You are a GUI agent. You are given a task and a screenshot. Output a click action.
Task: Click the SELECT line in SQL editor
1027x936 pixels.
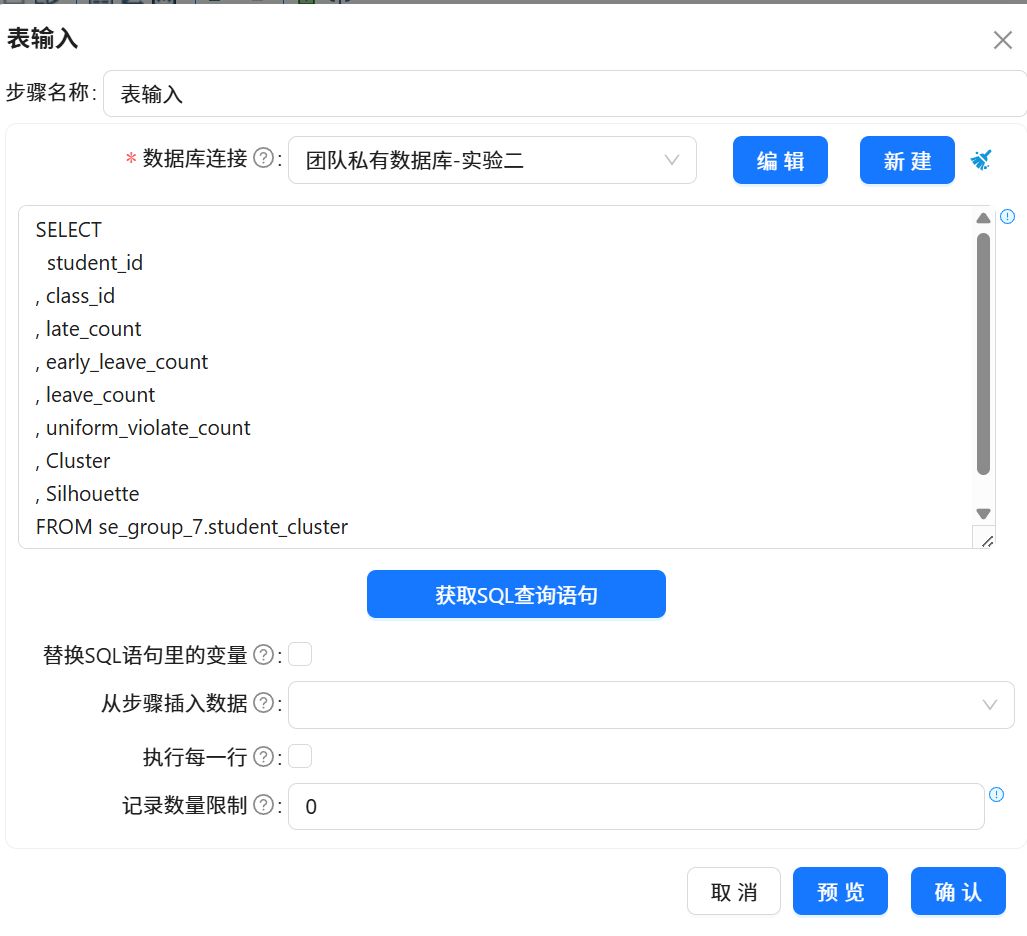[69, 230]
